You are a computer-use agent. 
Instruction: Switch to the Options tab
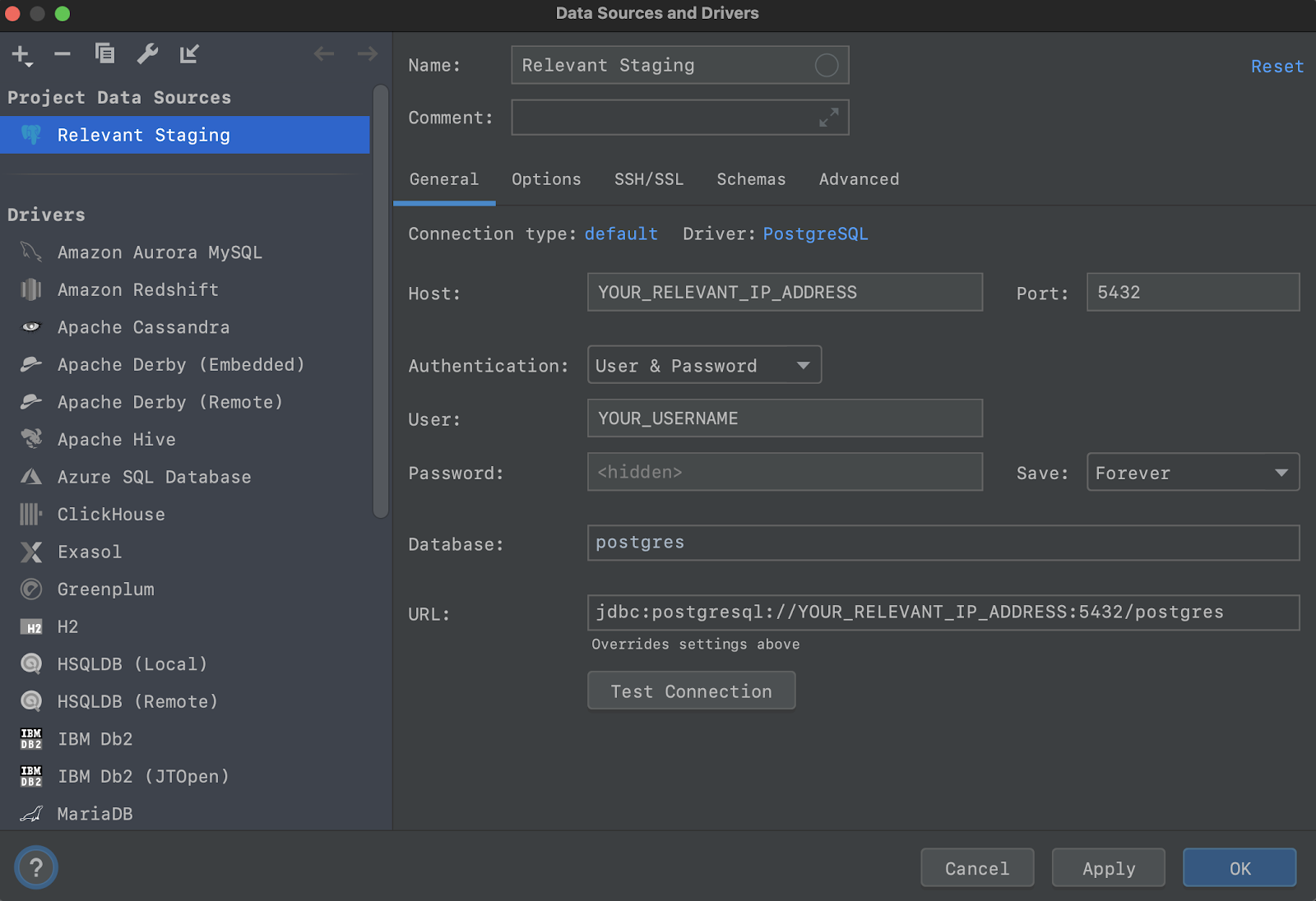[x=546, y=179]
